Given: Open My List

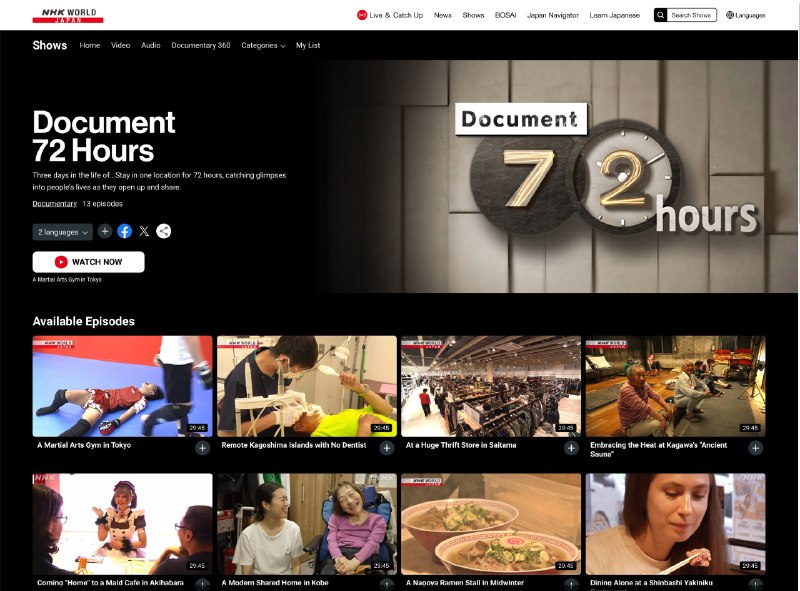Looking at the screenshot, I should (308, 45).
